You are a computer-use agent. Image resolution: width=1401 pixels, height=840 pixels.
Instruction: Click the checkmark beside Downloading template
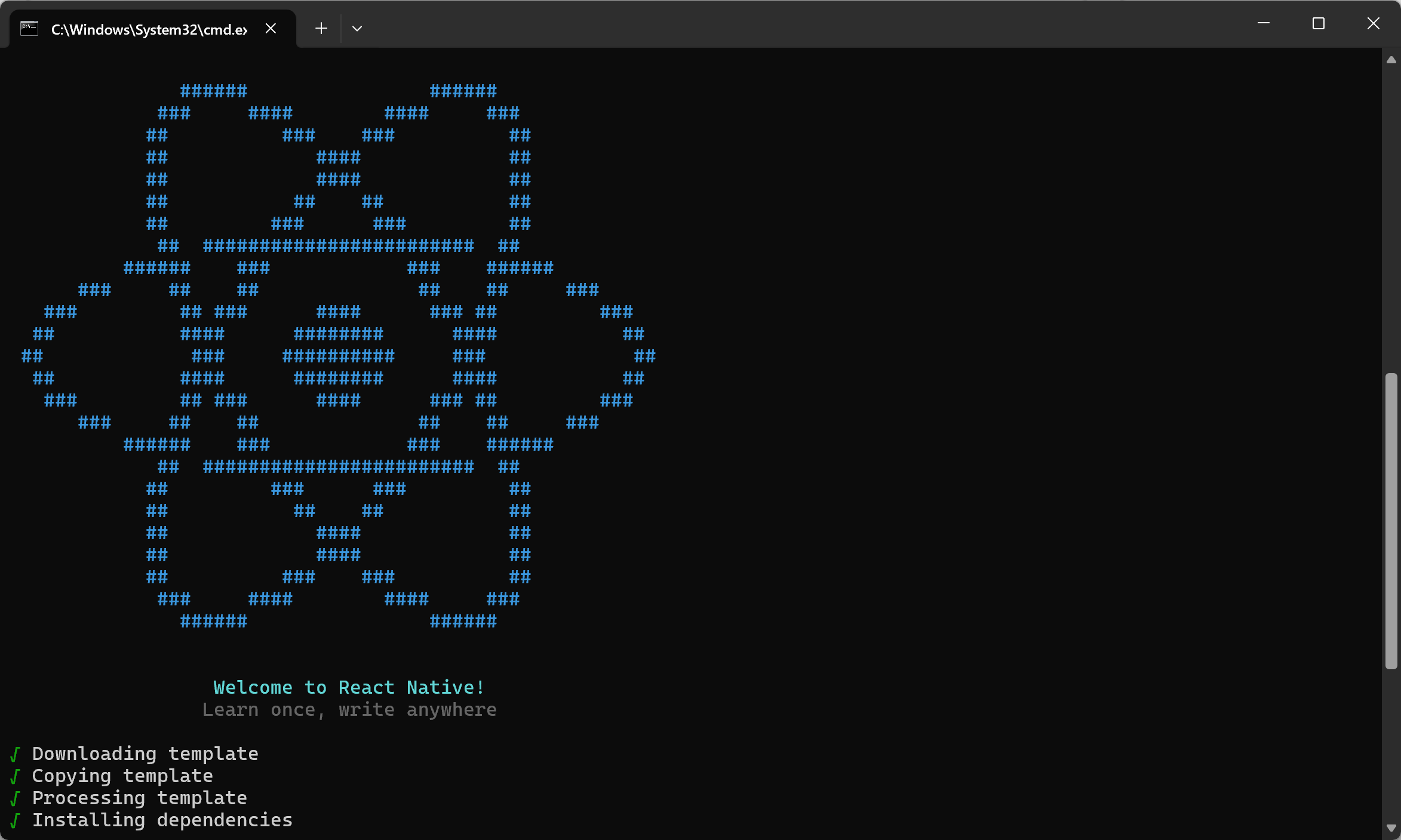(x=16, y=754)
